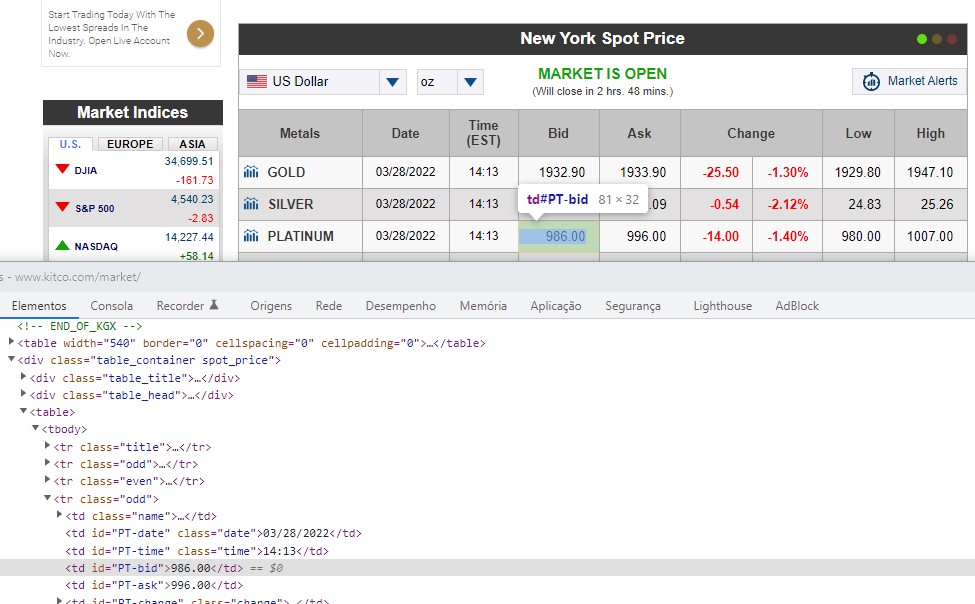Switch to the ASIA indices tab
The width and height of the screenshot is (975, 604).
pos(192,144)
